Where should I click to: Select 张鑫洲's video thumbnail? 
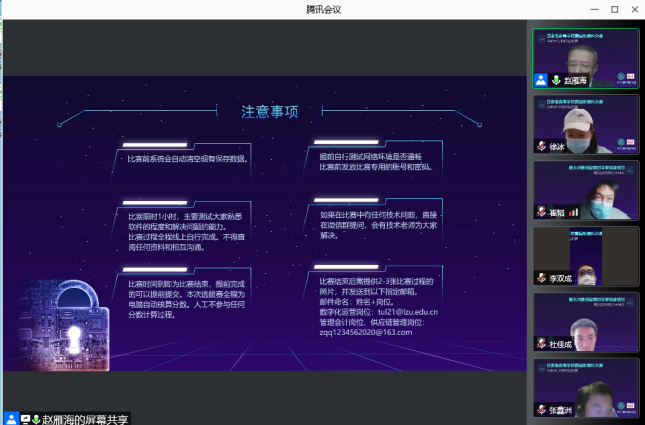click(586, 387)
